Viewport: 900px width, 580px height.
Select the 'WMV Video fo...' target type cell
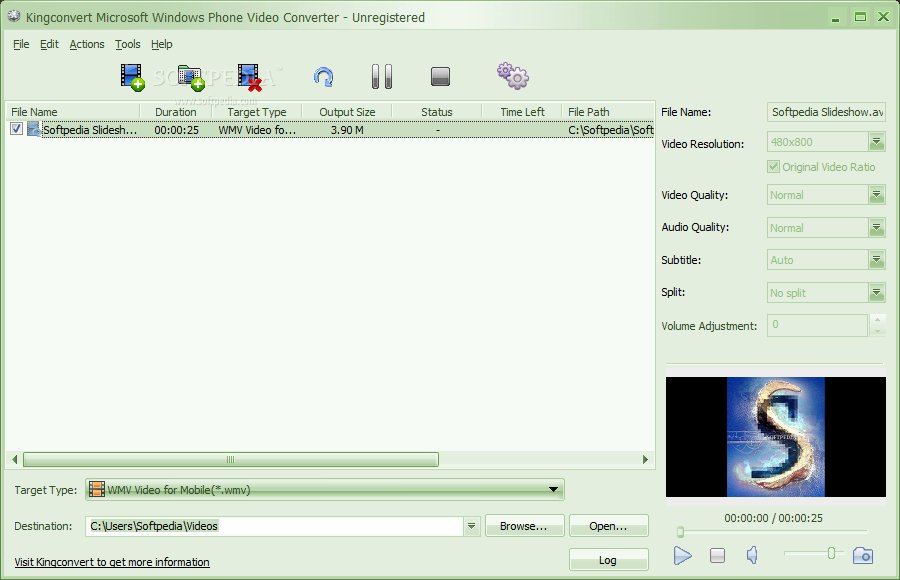tap(257, 130)
